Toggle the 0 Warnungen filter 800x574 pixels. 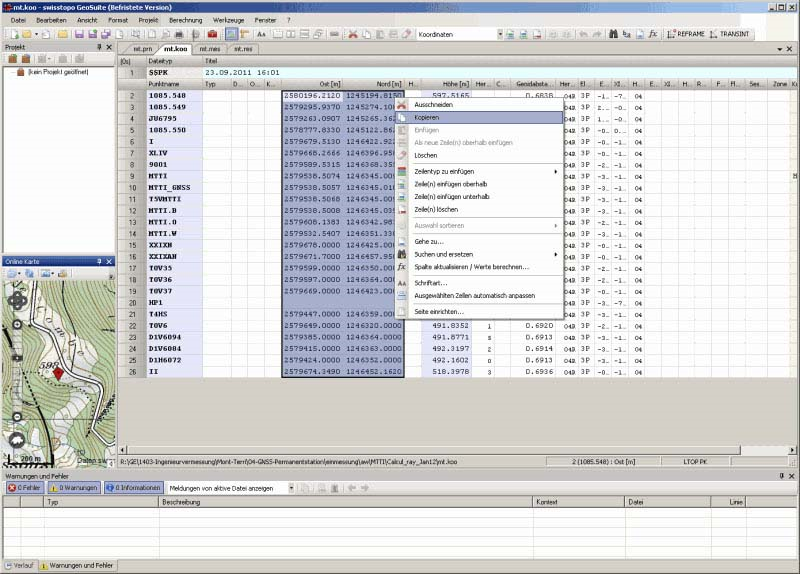[x=73, y=488]
